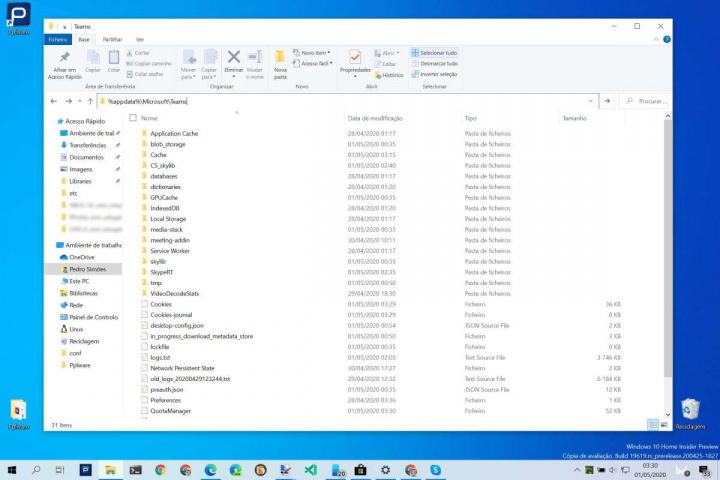This screenshot has width=720, height=480.
Task: Click Inverter seleção in the ribbon
Action: tap(438, 74)
